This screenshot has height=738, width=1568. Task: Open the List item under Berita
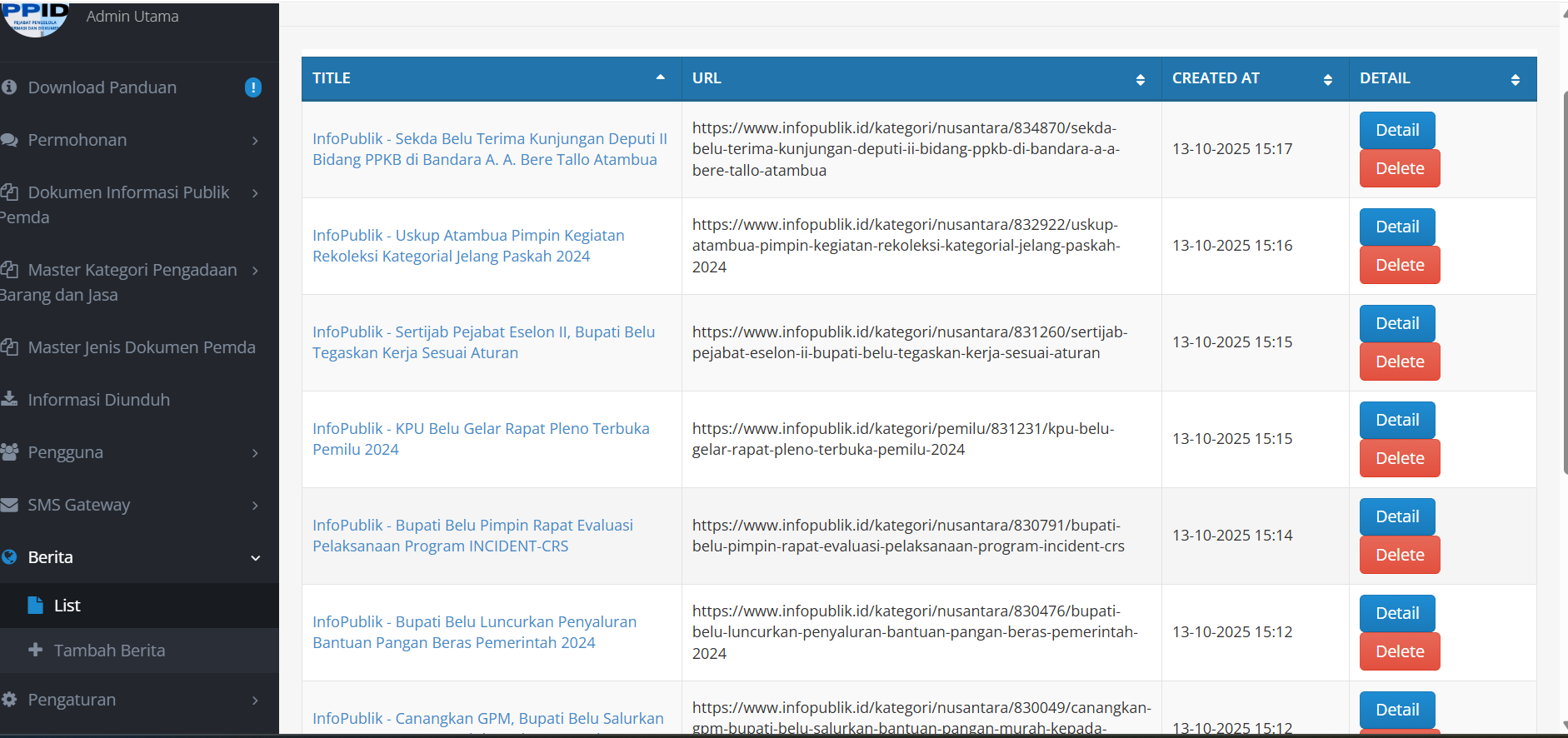(x=67, y=606)
